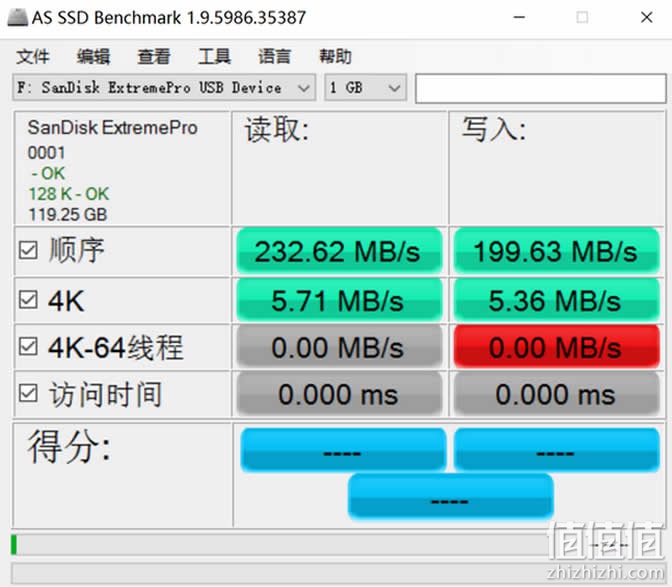Click the SanDisk ExtremePro device name text
The image size is (672, 587).
[x=113, y=128]
